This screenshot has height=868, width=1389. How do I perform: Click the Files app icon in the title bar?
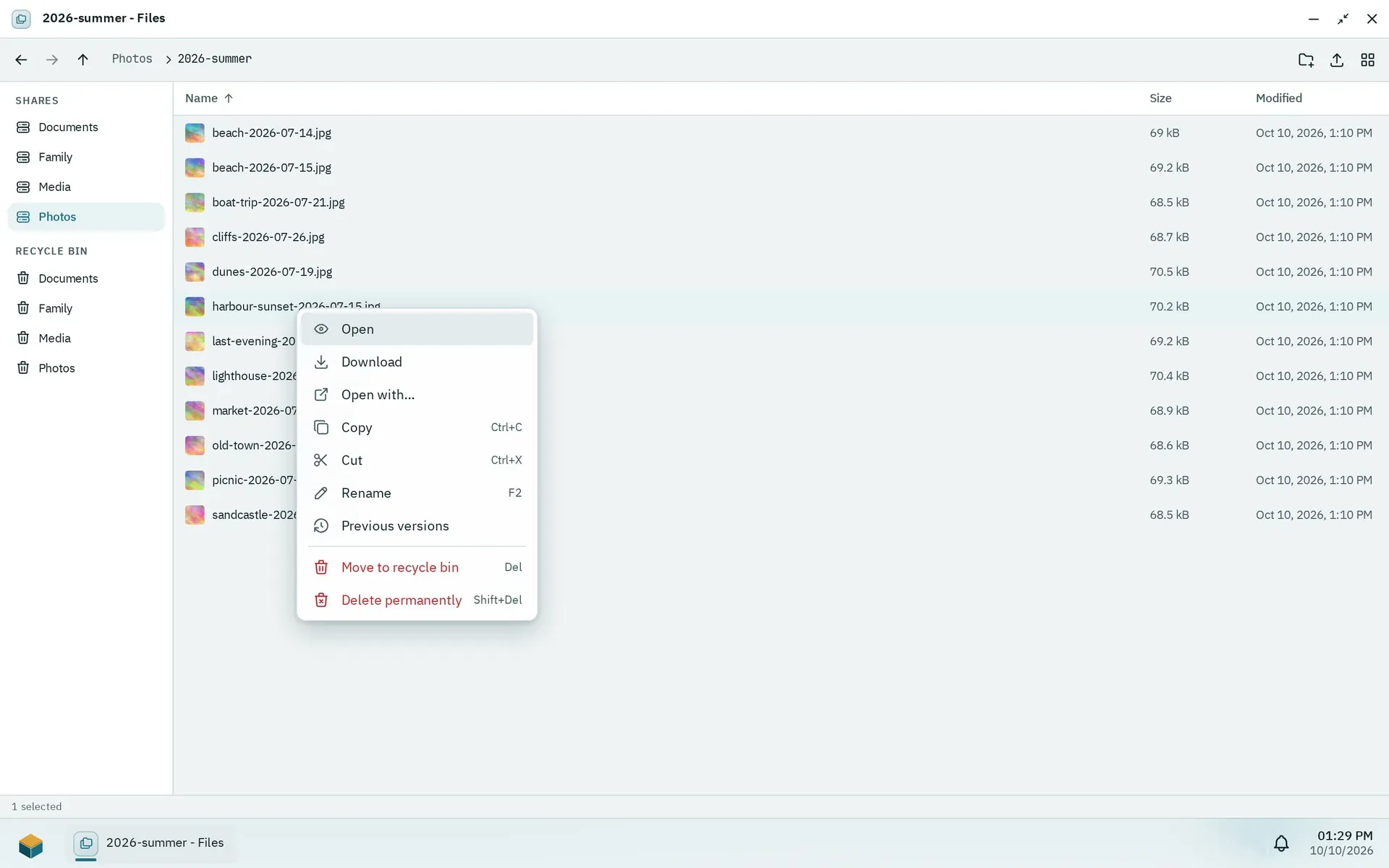[21, 19]
